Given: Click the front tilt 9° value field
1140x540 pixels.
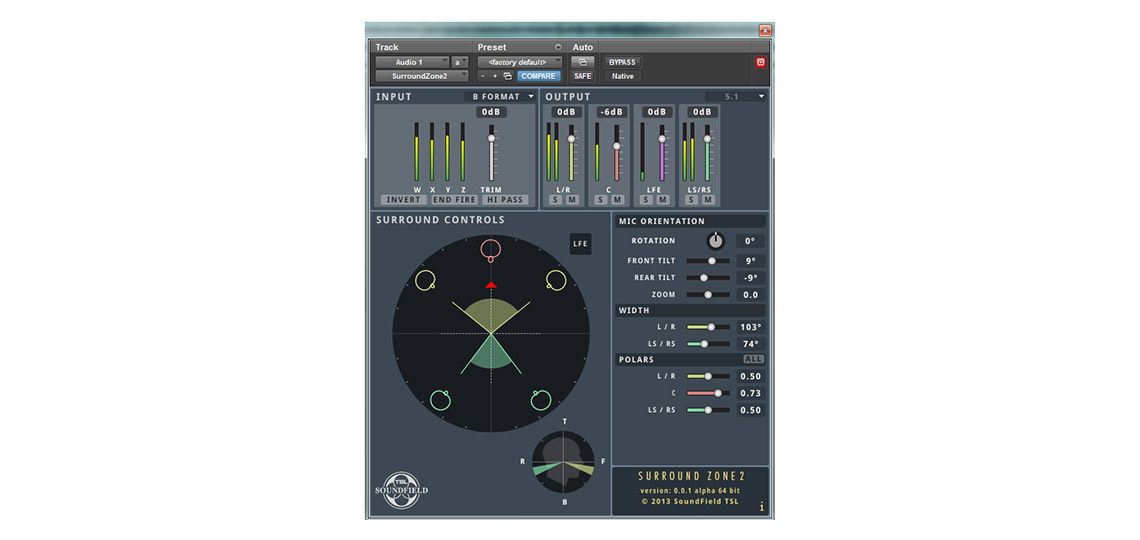Looking at the screenshot, I should 750,260.
